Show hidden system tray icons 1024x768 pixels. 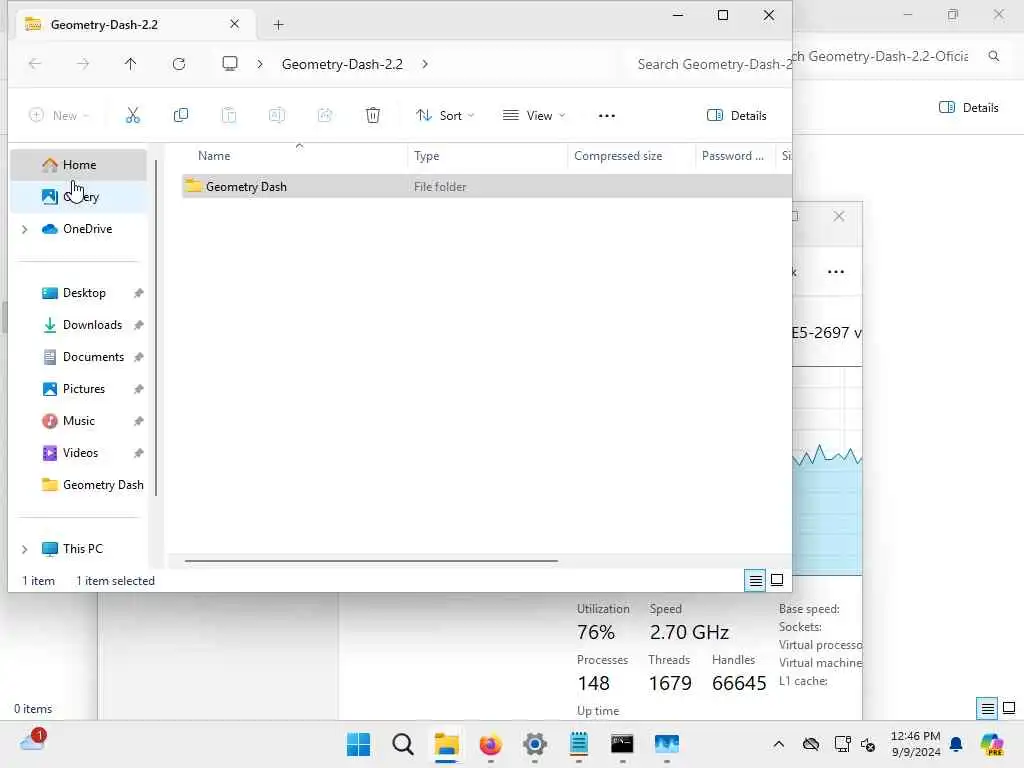coord(778,744)
